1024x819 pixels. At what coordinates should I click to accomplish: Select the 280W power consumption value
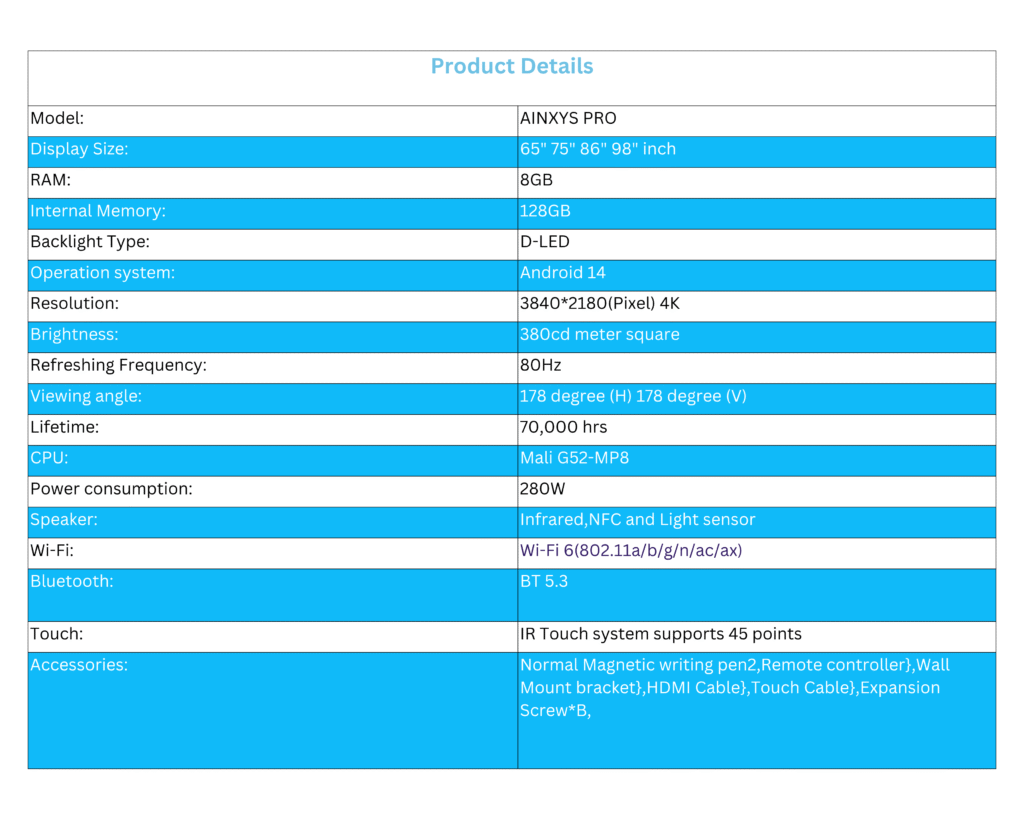(542, 489)
